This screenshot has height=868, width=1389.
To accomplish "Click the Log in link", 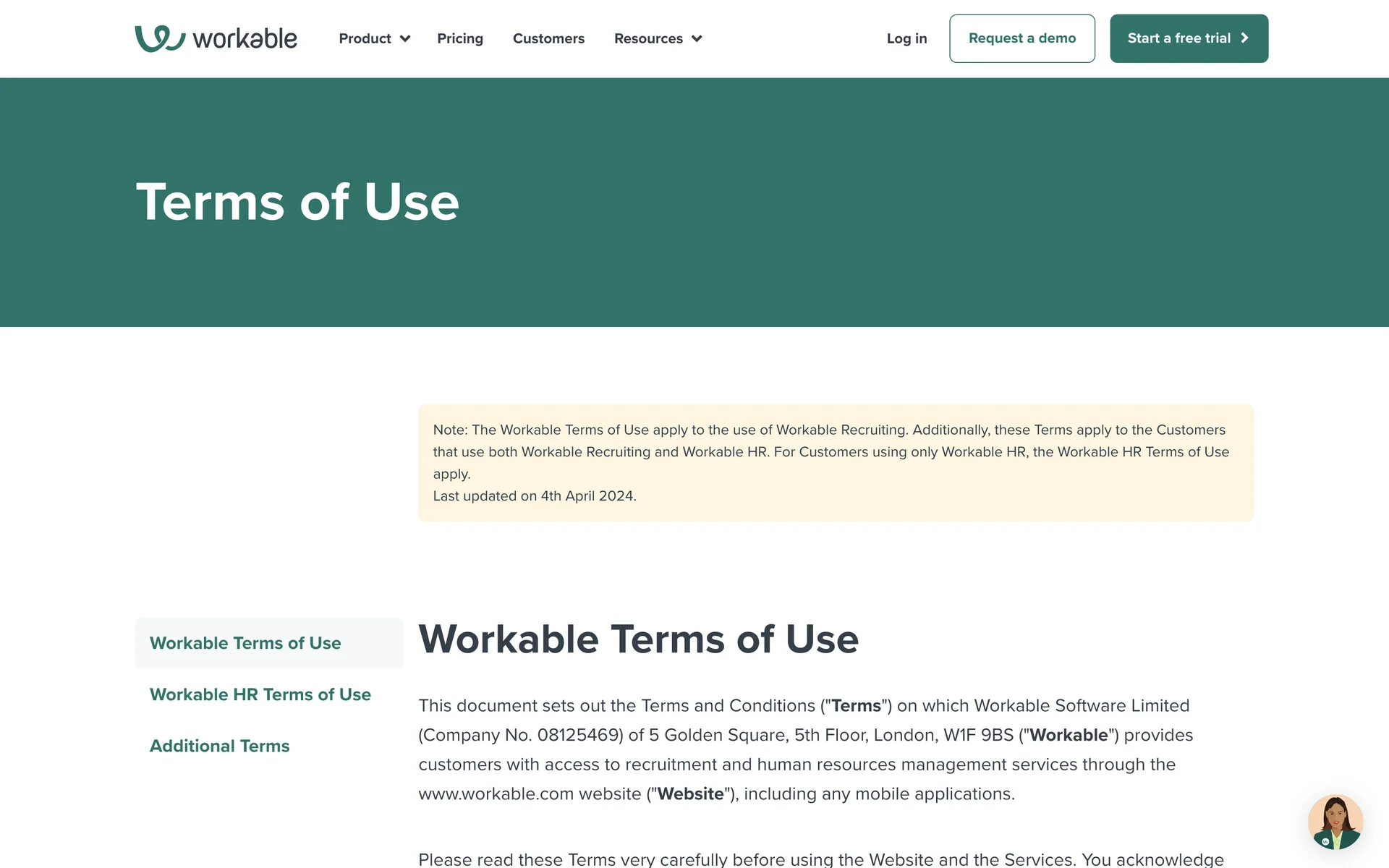I will tap(906, 38).
